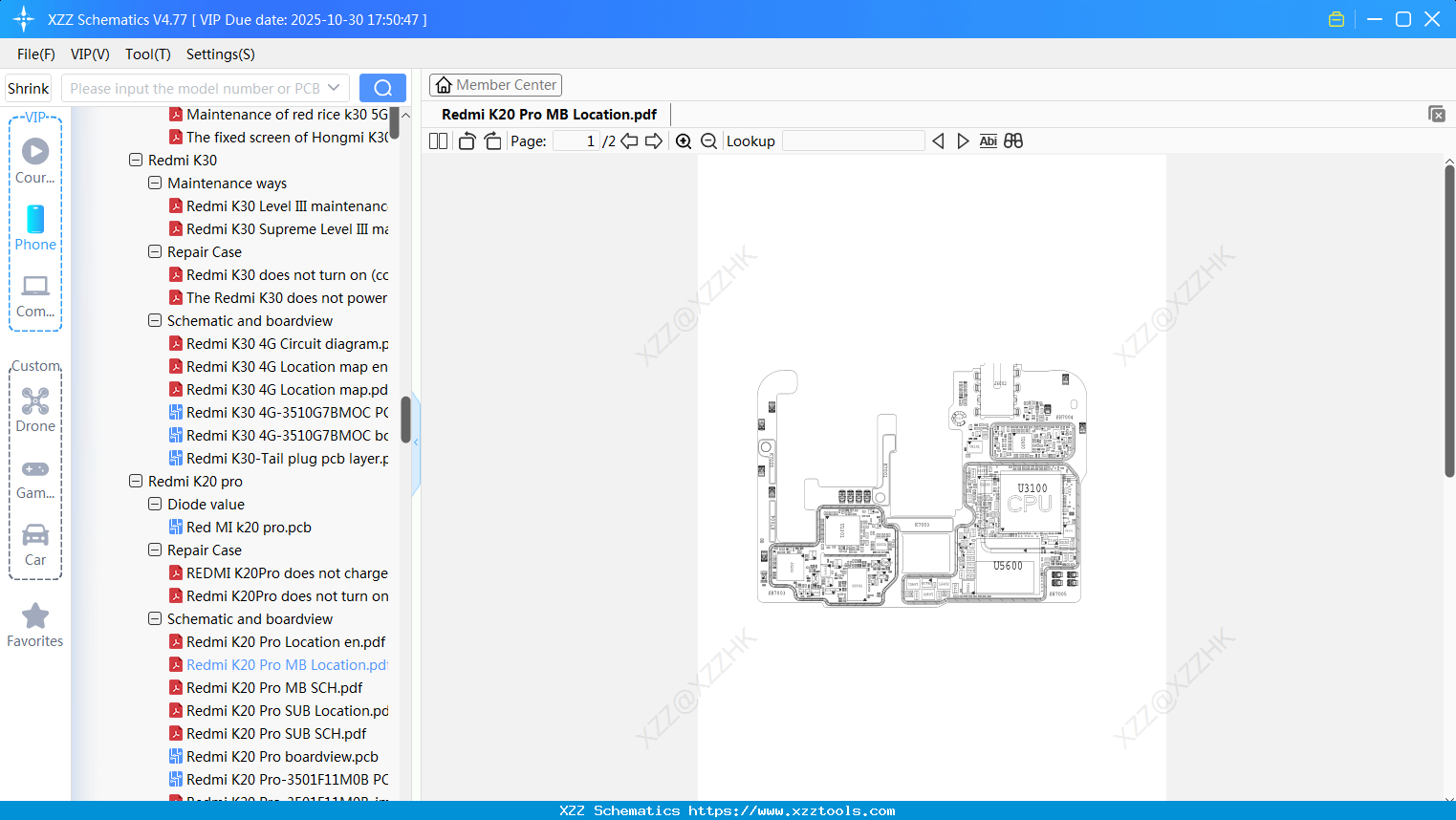
Task: Click the Shrink button
Action: pos(29,88)
